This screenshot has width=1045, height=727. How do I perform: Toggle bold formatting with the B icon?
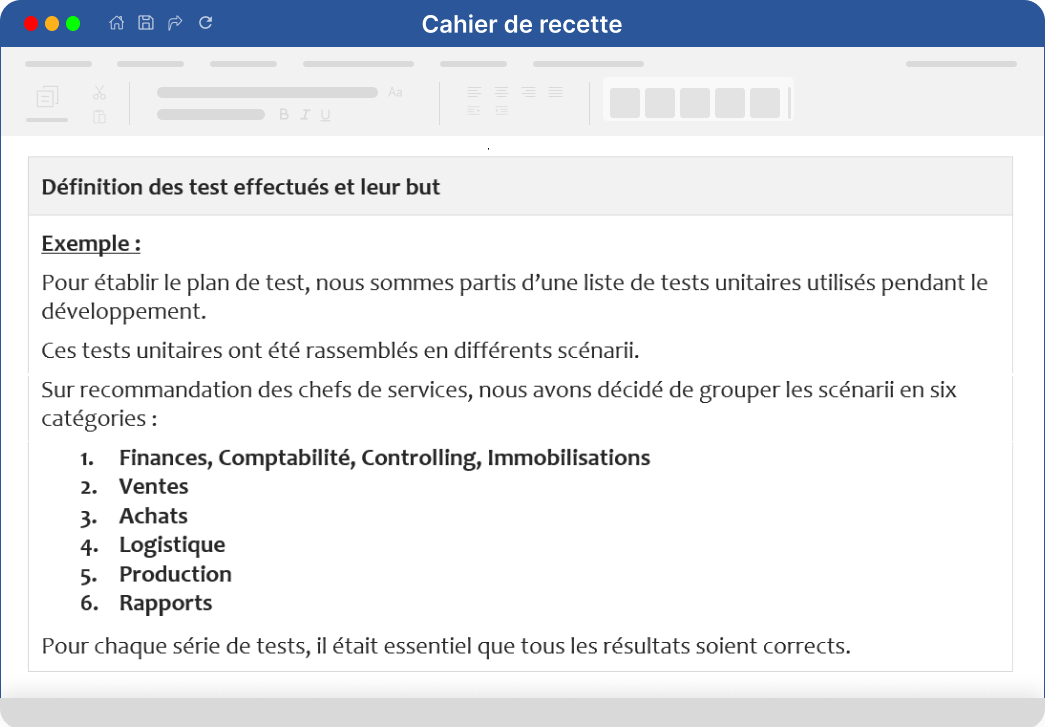tap(284, 115)
